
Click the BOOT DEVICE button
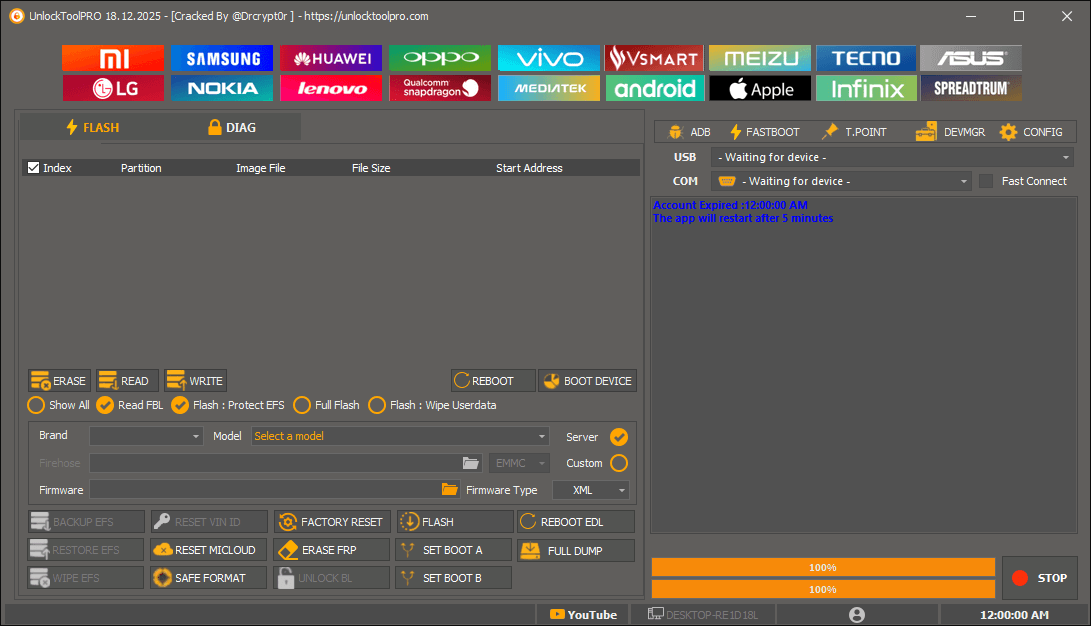tap(587, 381)
